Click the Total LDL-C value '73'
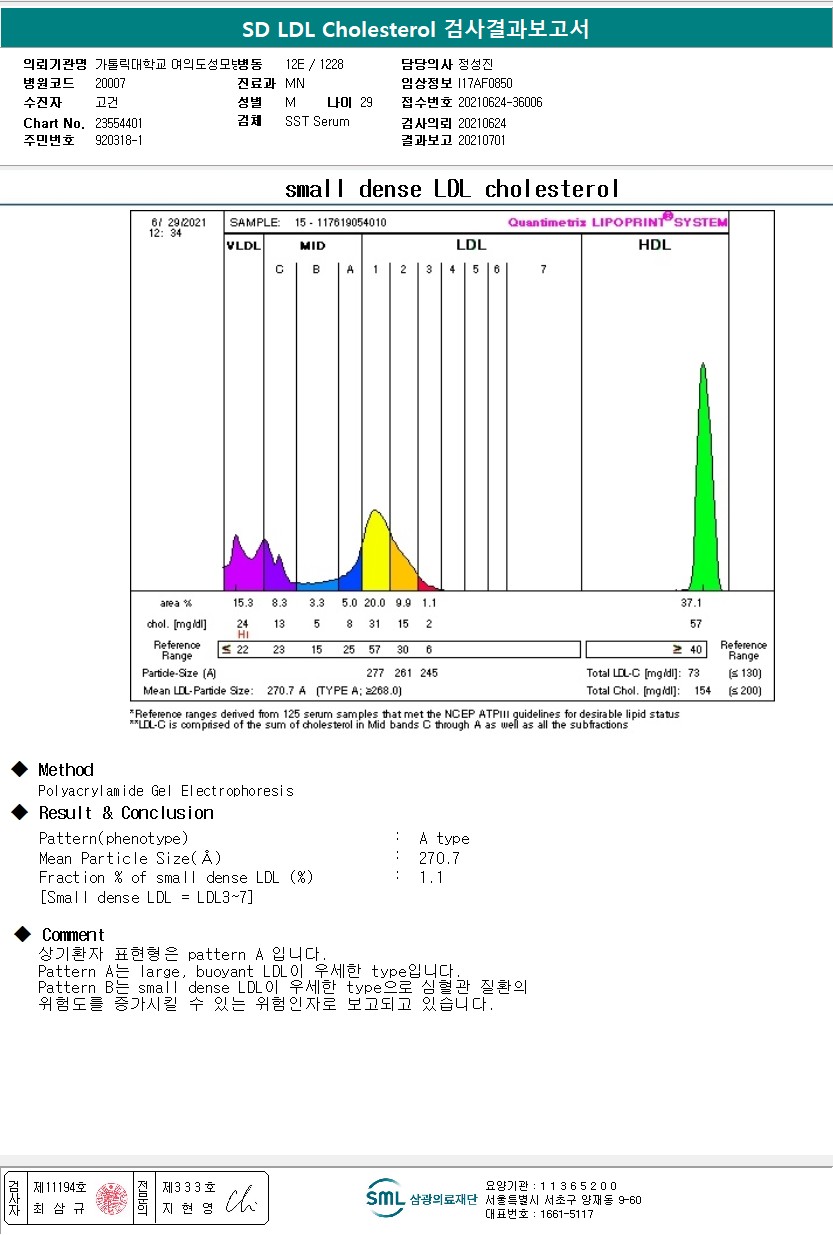833x1235 pixels. pyautogui.click(x=694, y=673)
